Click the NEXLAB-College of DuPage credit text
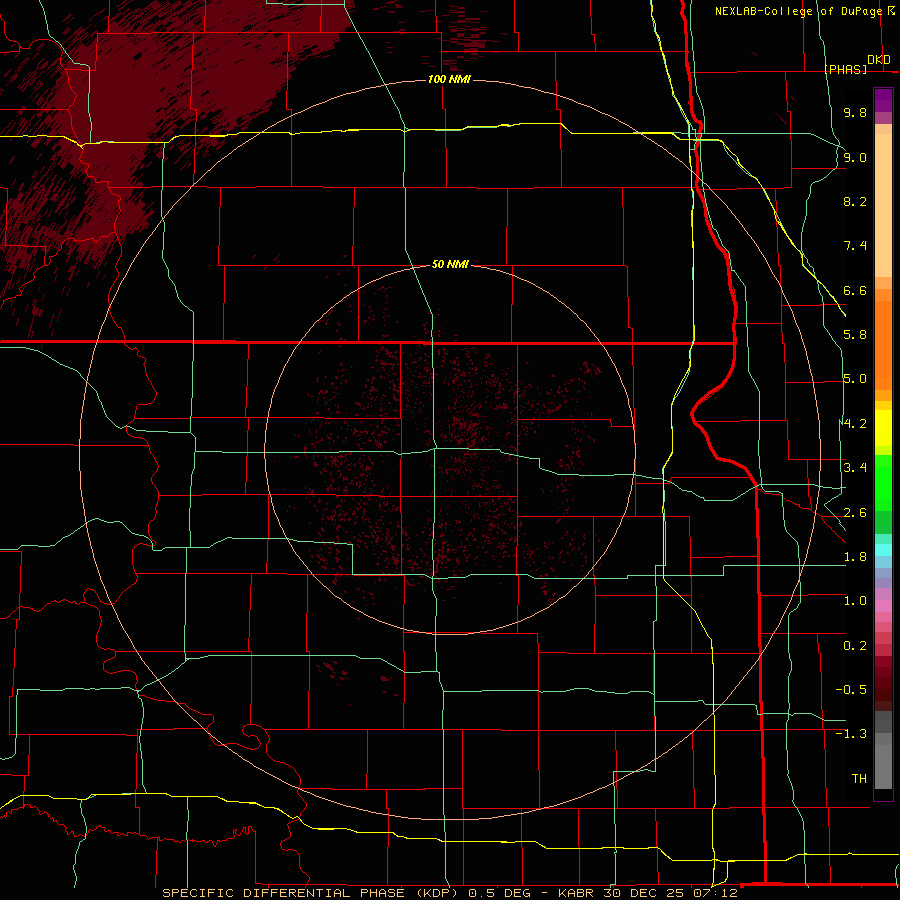The image size is (900, 900). [x=801, y=11]
